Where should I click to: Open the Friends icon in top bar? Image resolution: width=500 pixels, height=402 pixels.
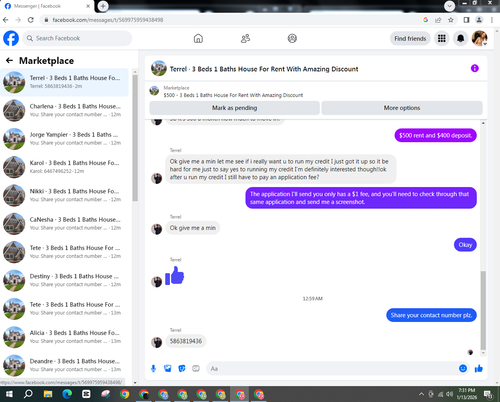[x=245, y=38]
